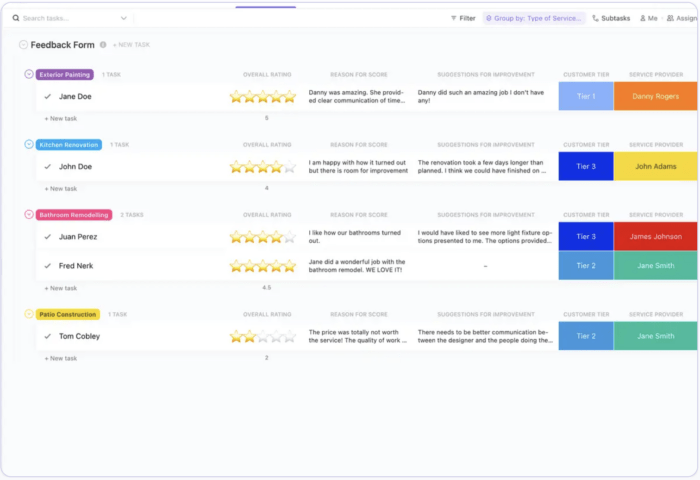Set Tom Cobley's rating to fifth star

point(290,337)
